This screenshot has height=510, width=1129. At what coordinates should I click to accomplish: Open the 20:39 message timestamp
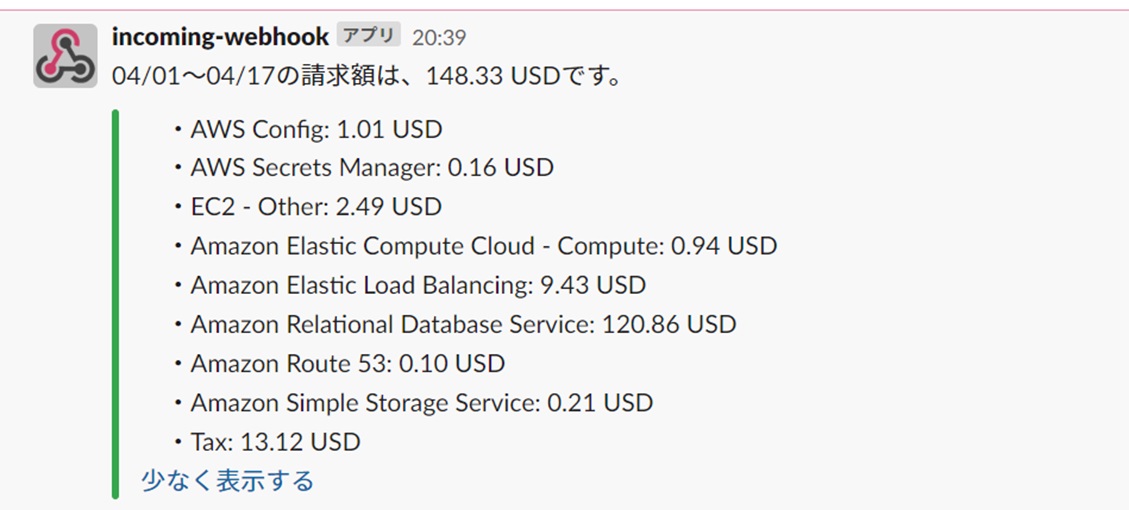pos(439,37)
